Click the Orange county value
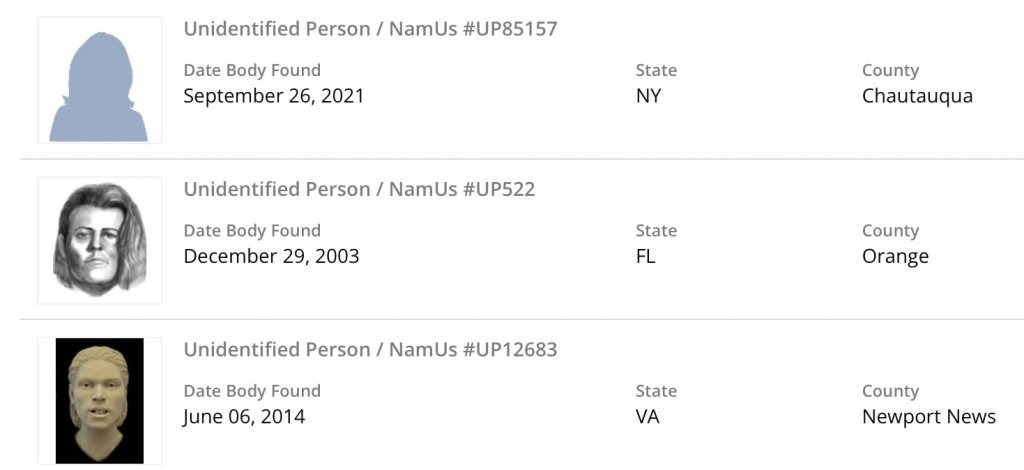The height and width of the screenshot is (470, 1024). click(x=895, y=256)
